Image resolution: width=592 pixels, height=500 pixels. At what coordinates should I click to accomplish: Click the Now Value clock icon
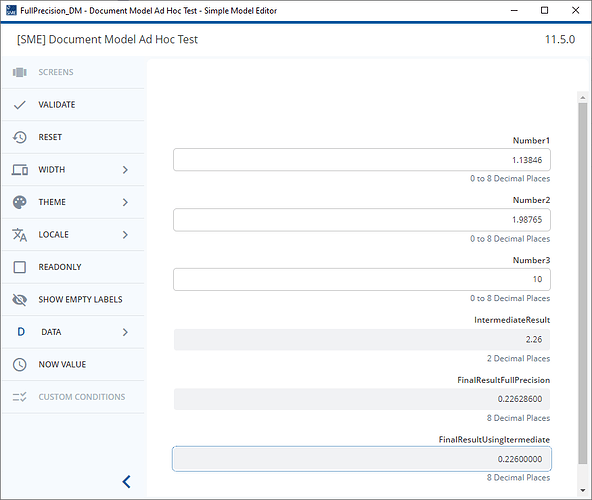[x=20, y=364]
